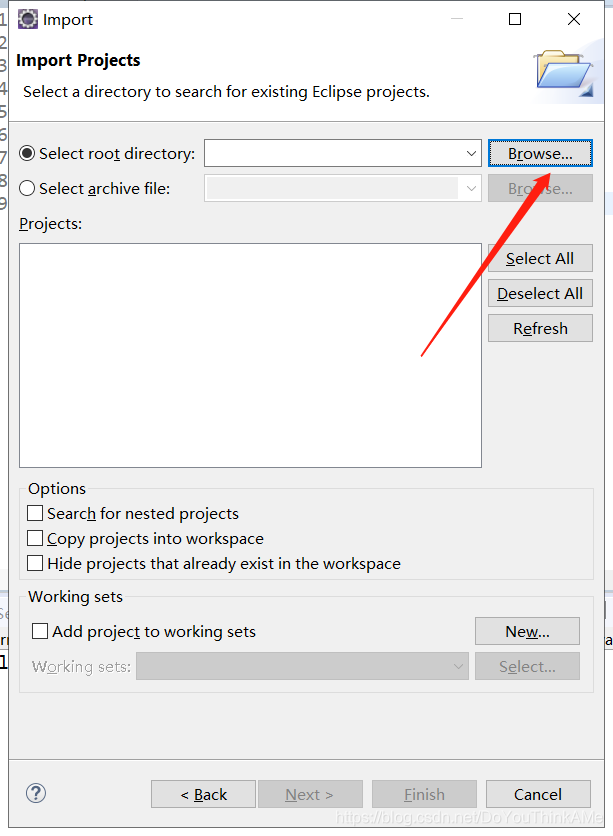Select the 'Select archive file' radio button
Viewport: 613px width, 836px height.
tap(27, 188)
